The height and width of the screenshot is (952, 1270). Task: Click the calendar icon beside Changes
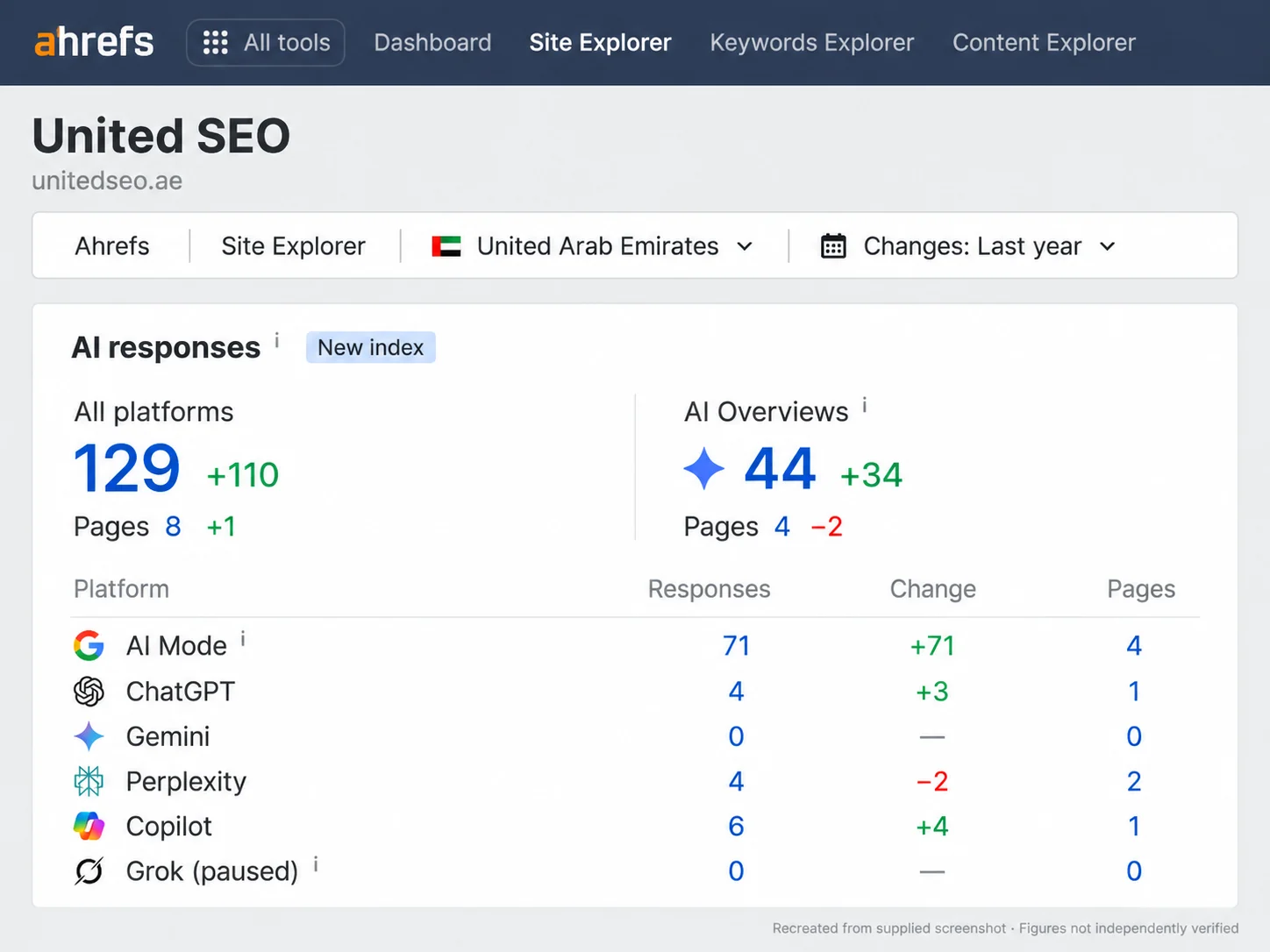pos(833,246)
